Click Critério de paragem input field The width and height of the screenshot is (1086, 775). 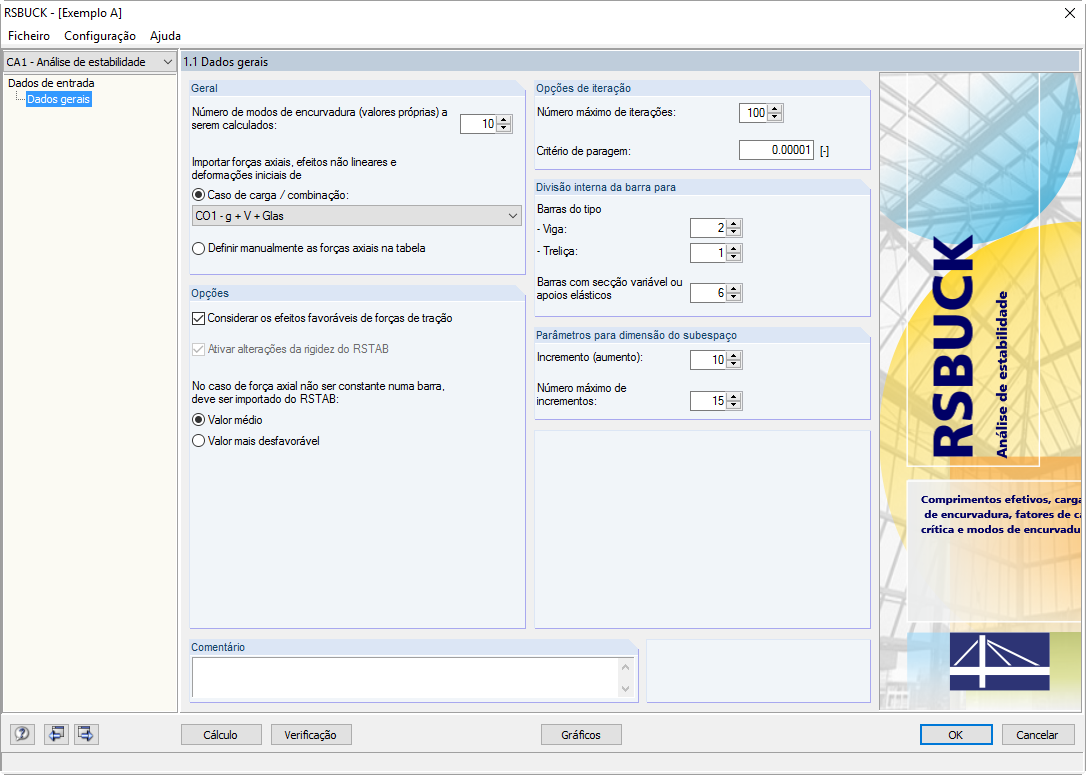coord(776,150)
